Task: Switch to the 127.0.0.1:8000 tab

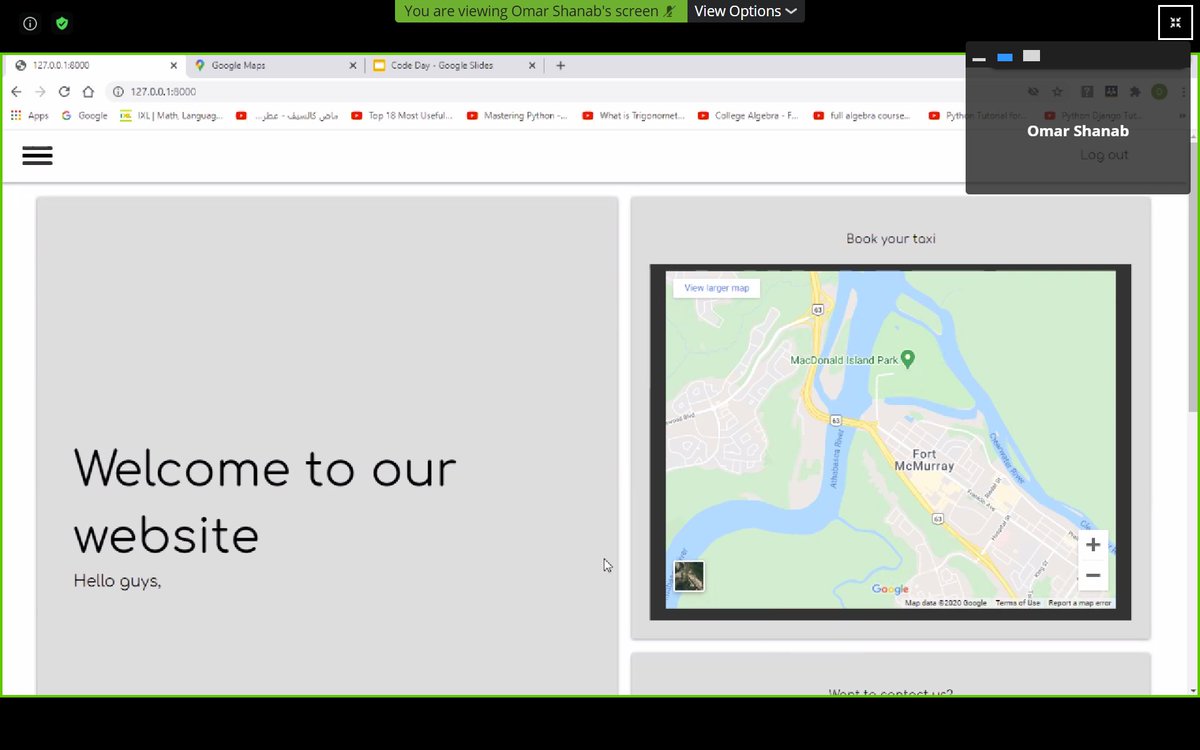Action: tap(95, 66)
